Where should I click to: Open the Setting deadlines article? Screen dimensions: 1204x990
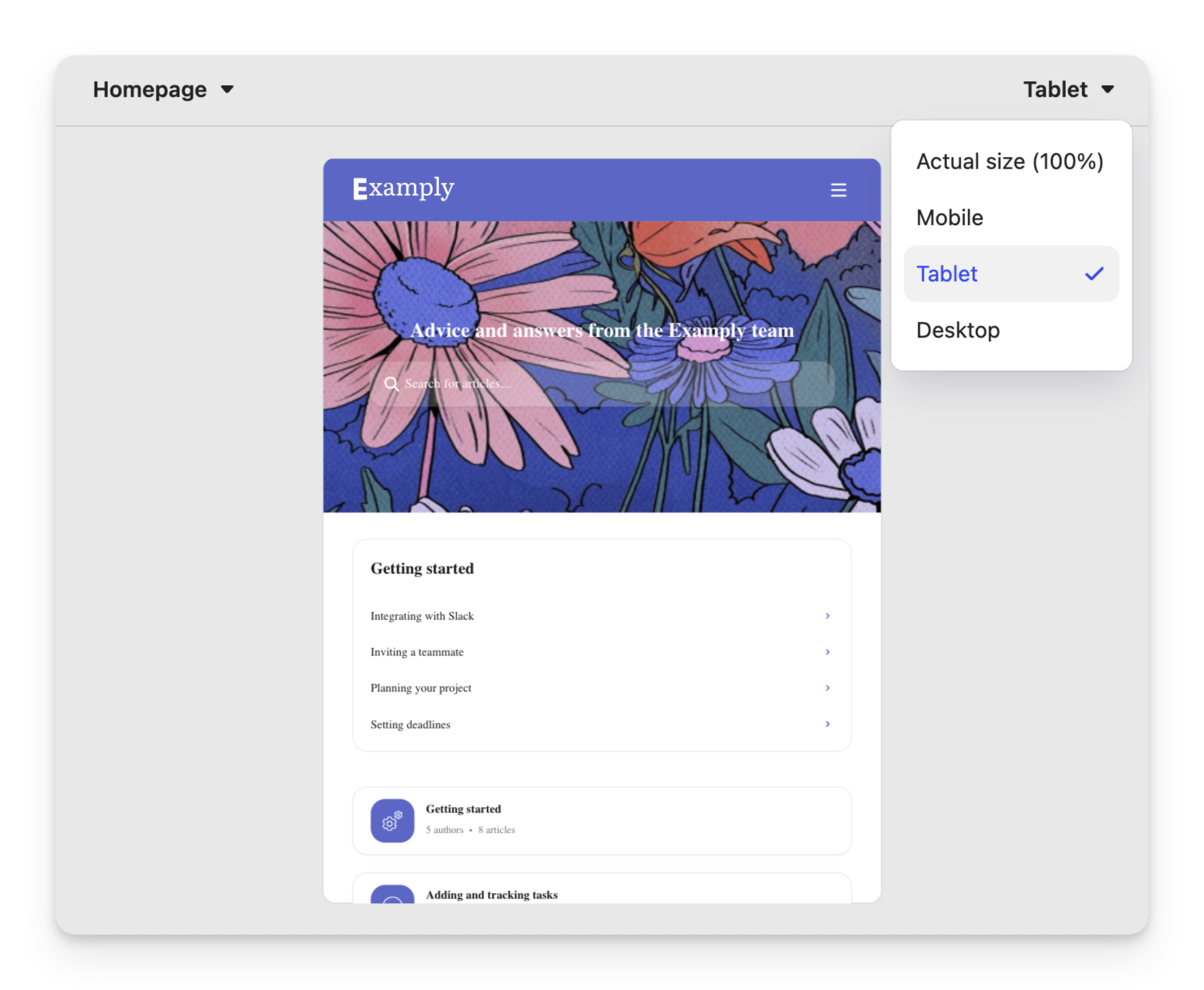[410, 724]
